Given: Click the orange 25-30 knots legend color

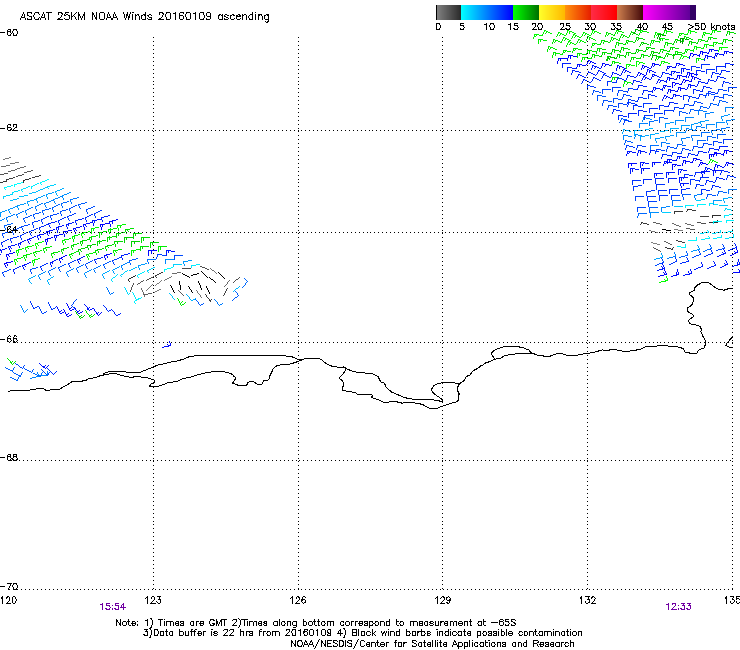Looking at the screenshot, I should 578,12.
